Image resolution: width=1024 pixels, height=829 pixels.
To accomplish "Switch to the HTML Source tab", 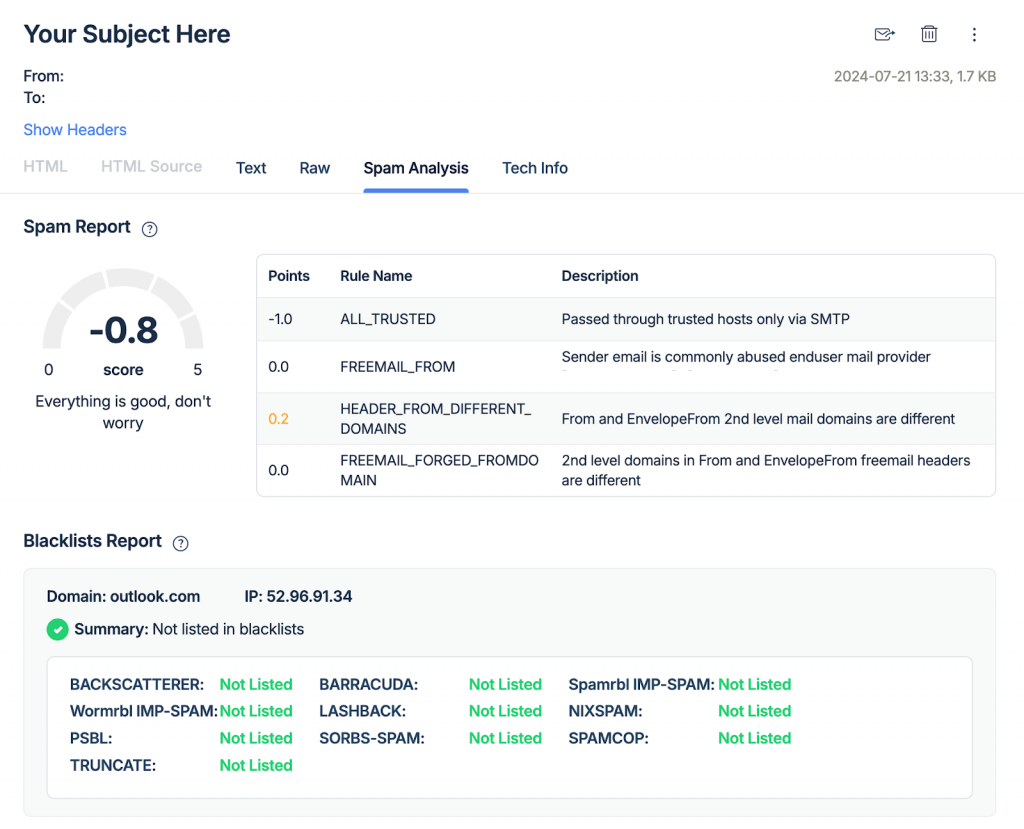I will click(x=151, y=166).
